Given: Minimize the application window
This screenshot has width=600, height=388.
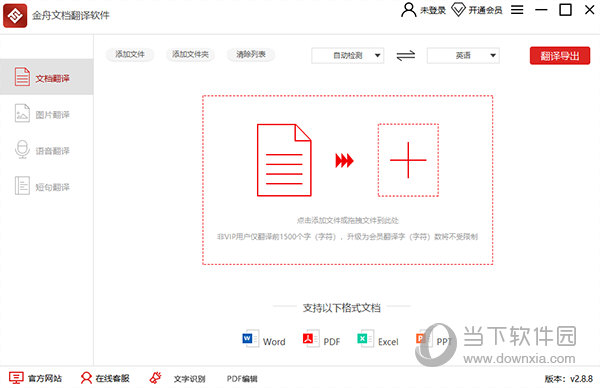Looking at the screenshot, I should click(541, 10).
